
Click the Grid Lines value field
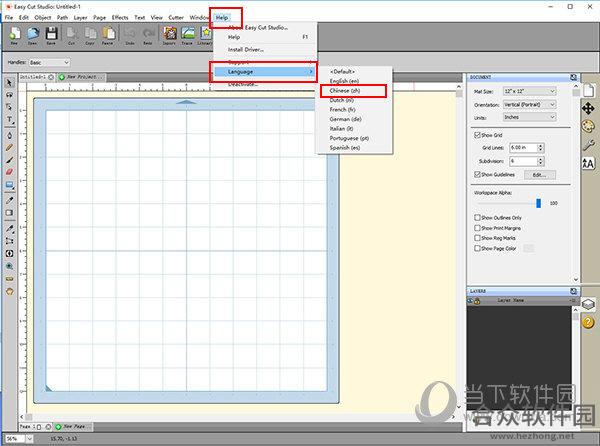click(x=523, y=148)
